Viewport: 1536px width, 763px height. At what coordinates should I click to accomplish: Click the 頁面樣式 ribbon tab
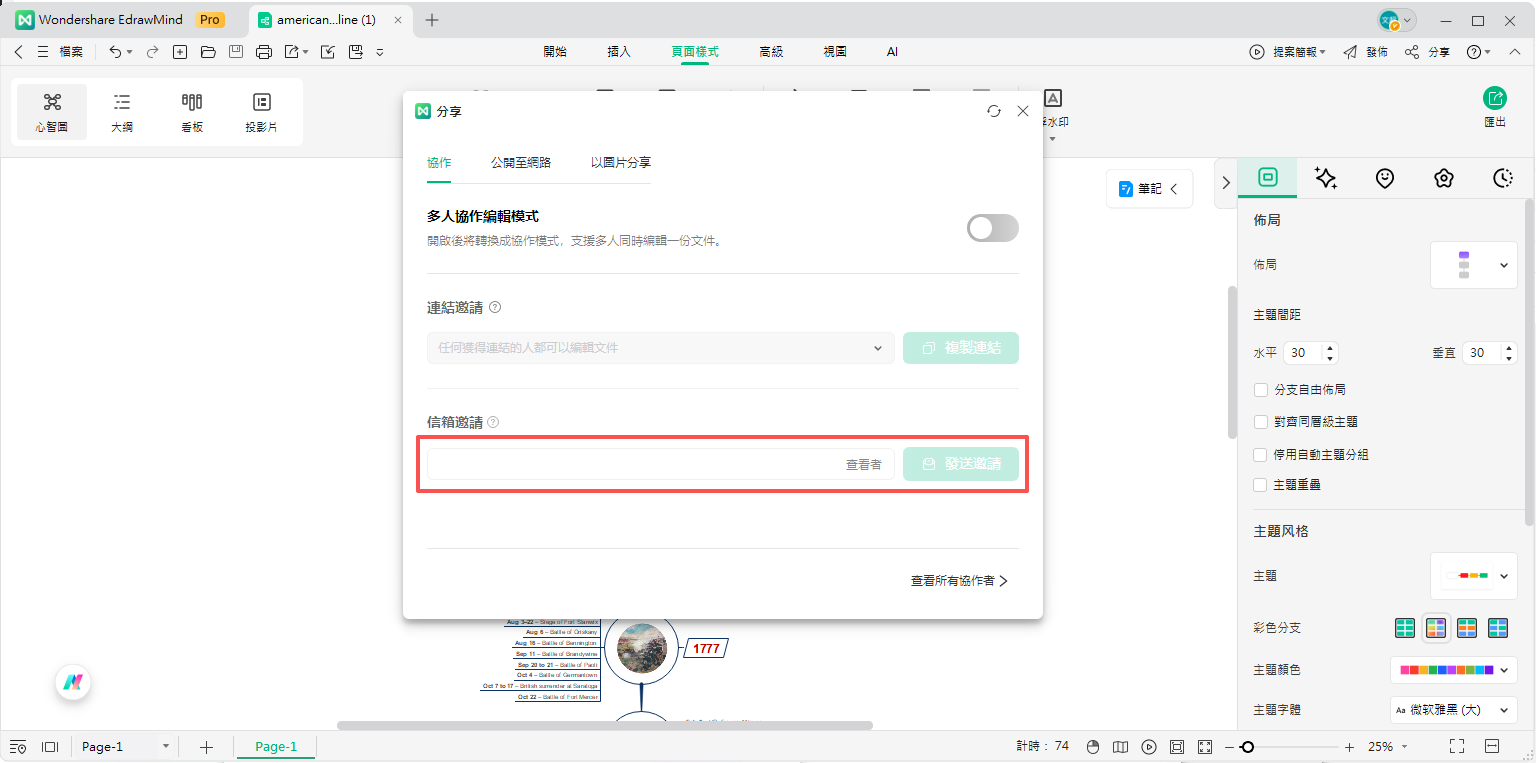click(695, 51)
